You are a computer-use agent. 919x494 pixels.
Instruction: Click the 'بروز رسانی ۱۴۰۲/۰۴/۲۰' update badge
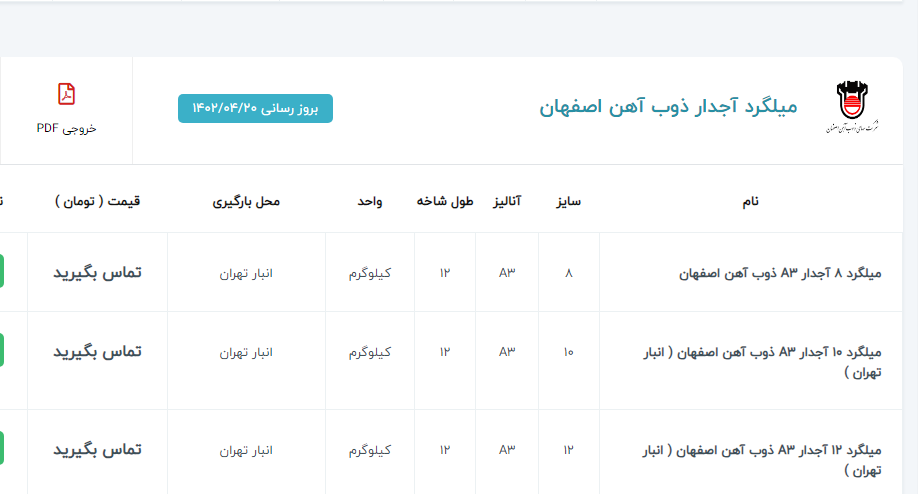255,108
